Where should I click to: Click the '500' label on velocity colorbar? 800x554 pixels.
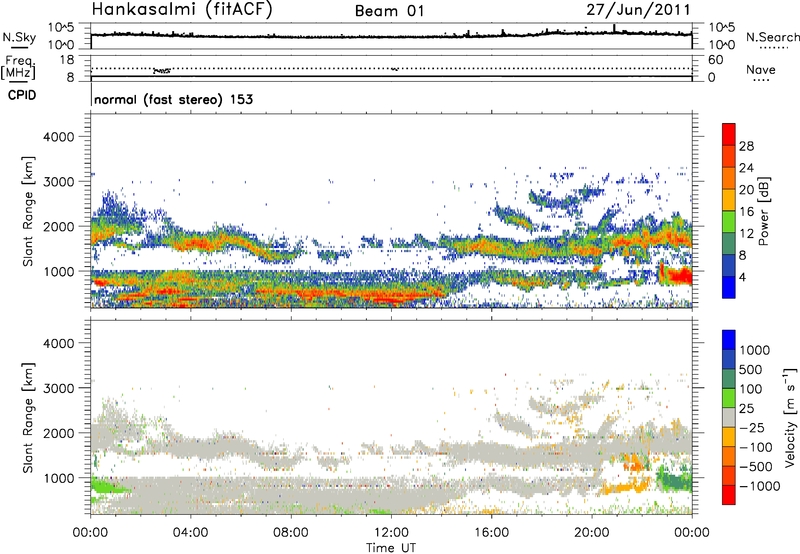[x=751, y=370]
